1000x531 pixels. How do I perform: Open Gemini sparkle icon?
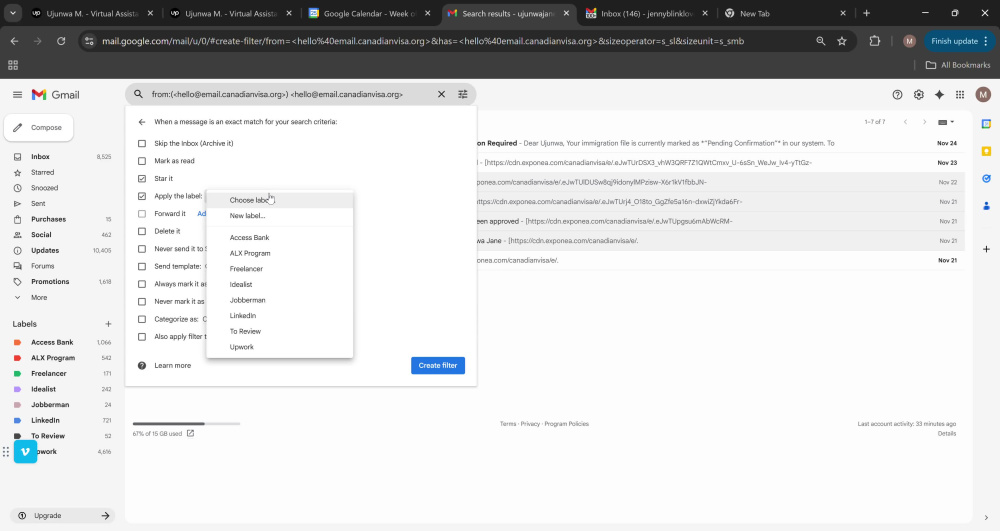[939, 94]
